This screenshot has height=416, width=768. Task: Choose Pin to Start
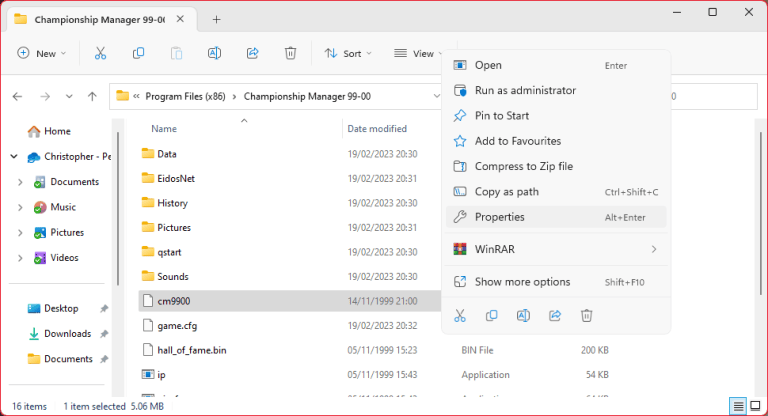pyautogui.click(x=556, y=116)
